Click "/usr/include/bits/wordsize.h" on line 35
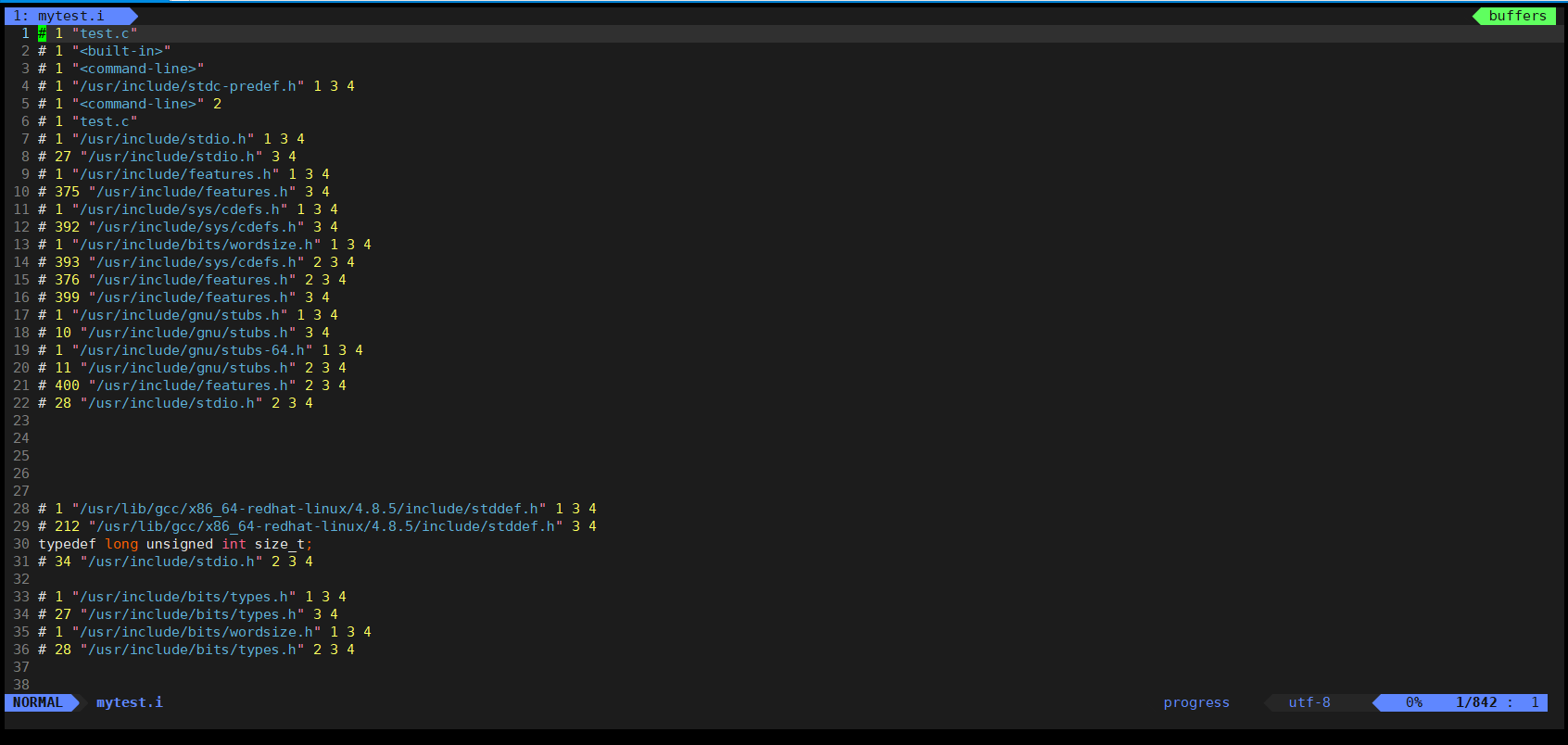 (x=196, y=632)
